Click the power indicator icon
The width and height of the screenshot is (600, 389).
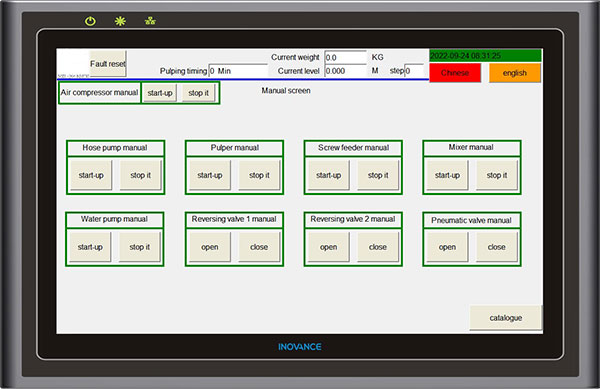point(90,21)
